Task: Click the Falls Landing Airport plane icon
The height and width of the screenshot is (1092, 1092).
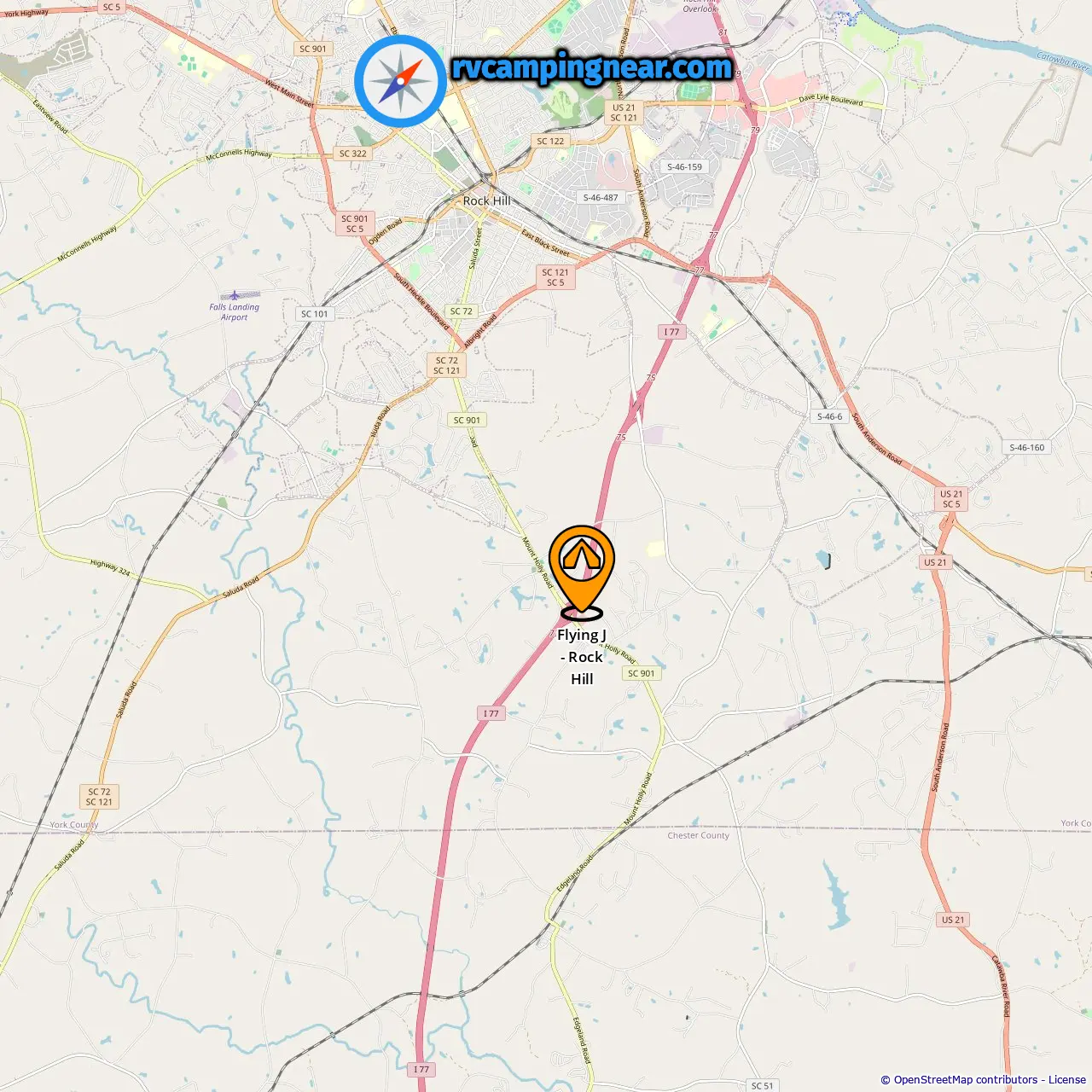Action: coord(235,295)
